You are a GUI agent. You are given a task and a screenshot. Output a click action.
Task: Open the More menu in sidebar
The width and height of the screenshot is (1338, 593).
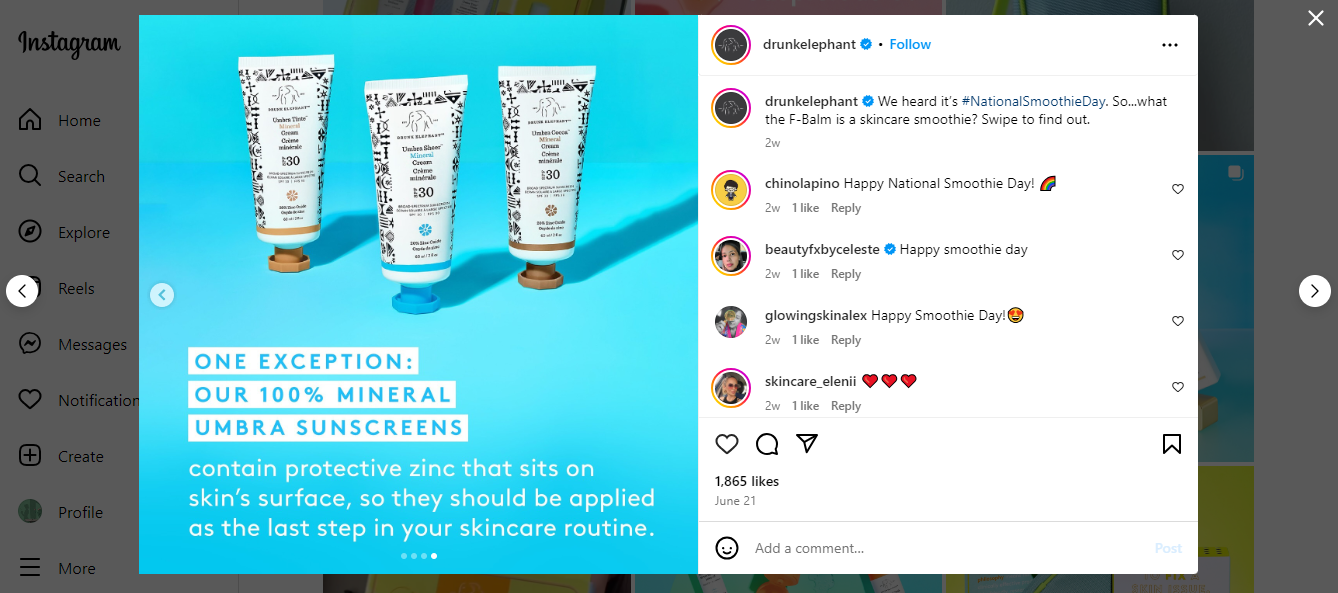pyautogui.click(x=58, y=568)
